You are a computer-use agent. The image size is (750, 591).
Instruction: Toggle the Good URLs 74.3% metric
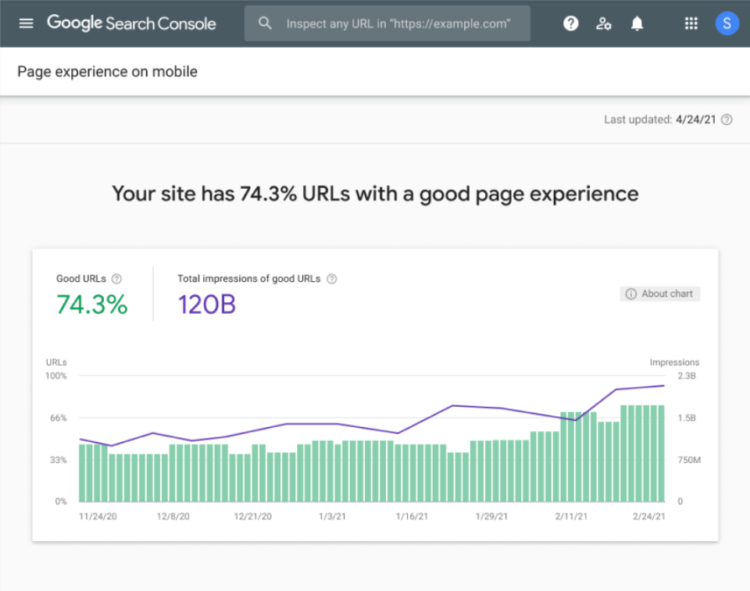click(92, 305)
